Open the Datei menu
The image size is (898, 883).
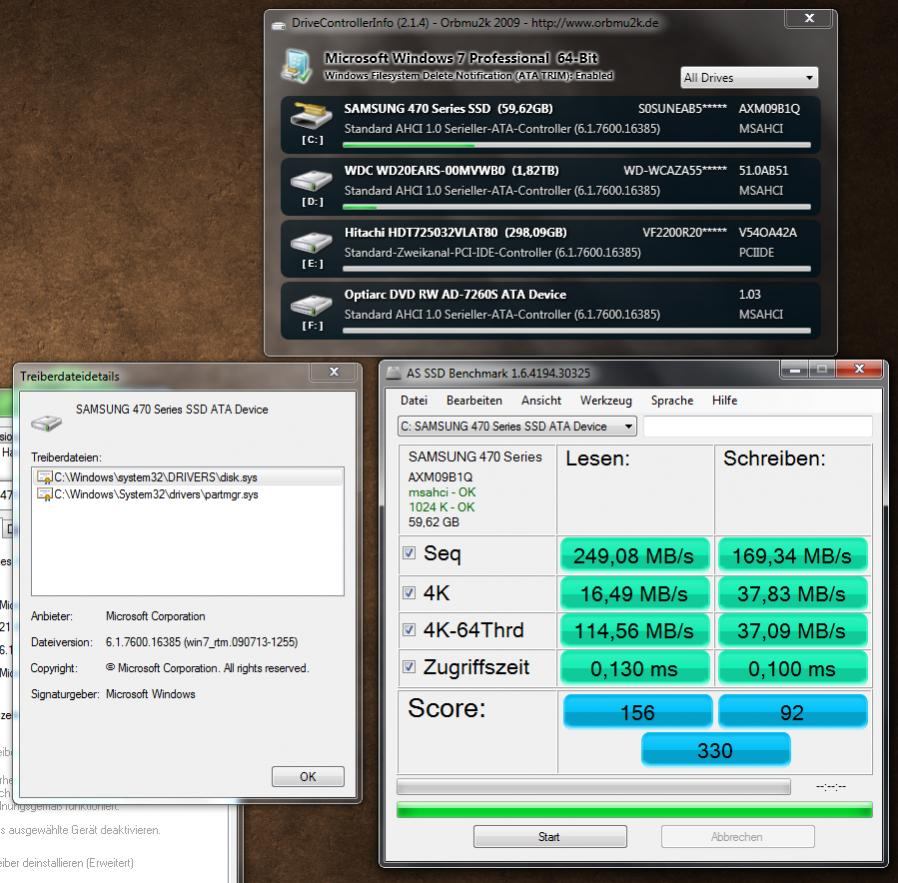pos(413,401)
